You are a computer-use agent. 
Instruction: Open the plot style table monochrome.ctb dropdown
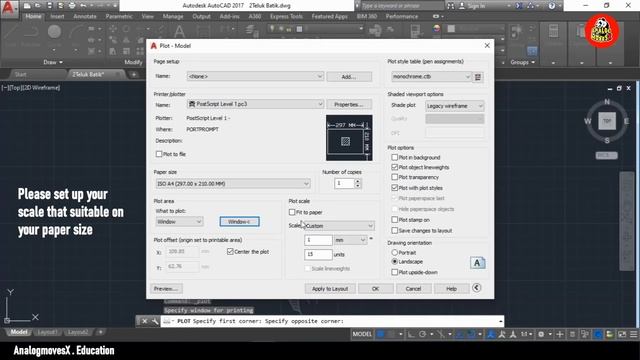pos(431,76)
